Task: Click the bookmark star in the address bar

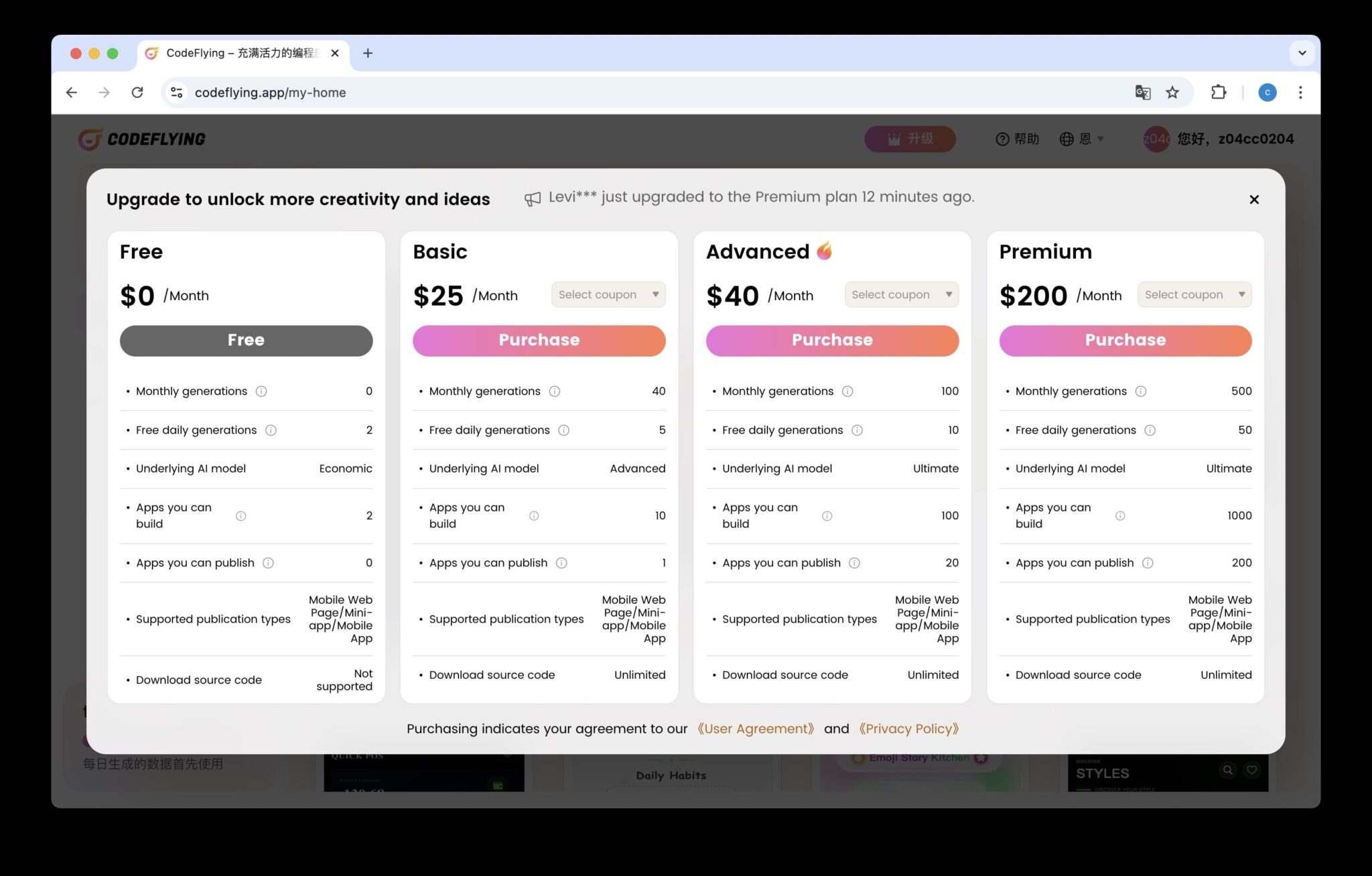Action: [1173, 92]
